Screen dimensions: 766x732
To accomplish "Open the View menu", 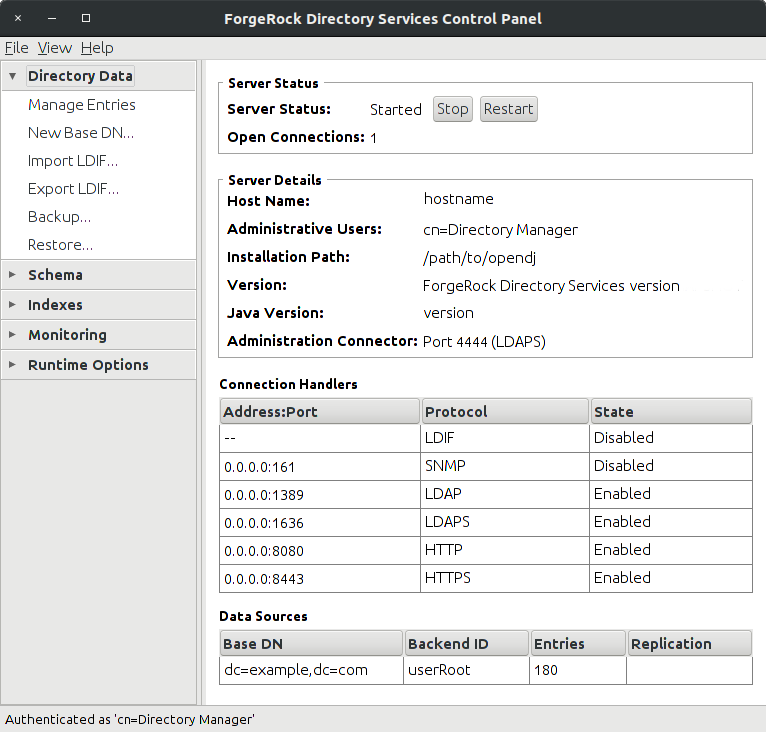I will (55, 48).
